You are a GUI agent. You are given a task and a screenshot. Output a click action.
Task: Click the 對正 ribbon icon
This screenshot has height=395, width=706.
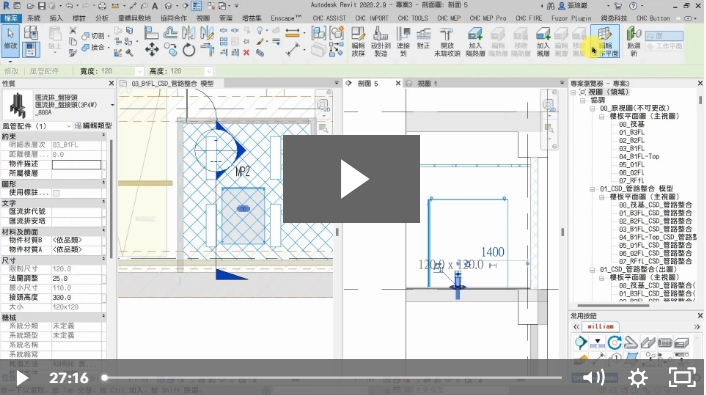(423, 39)
